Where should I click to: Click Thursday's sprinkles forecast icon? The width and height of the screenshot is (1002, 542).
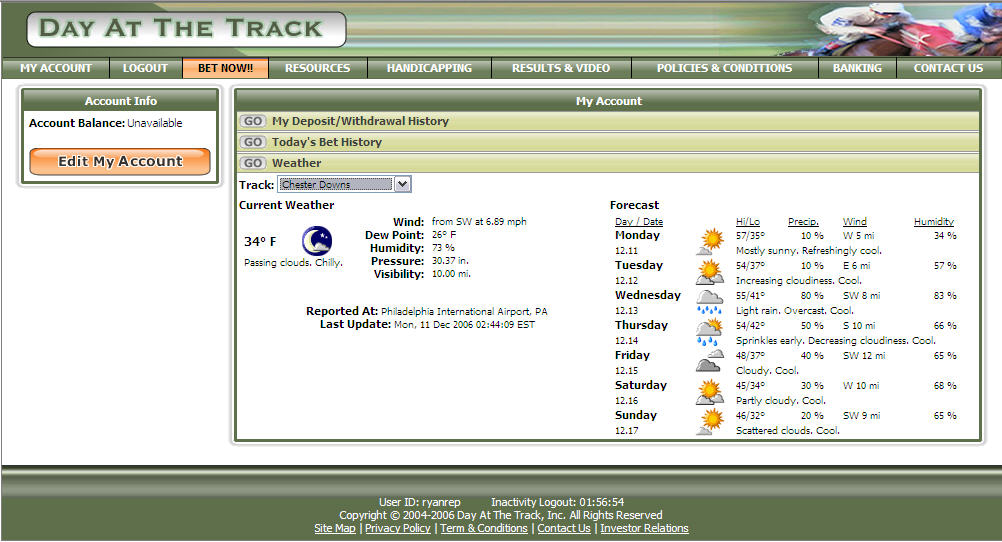click(710, 332)
